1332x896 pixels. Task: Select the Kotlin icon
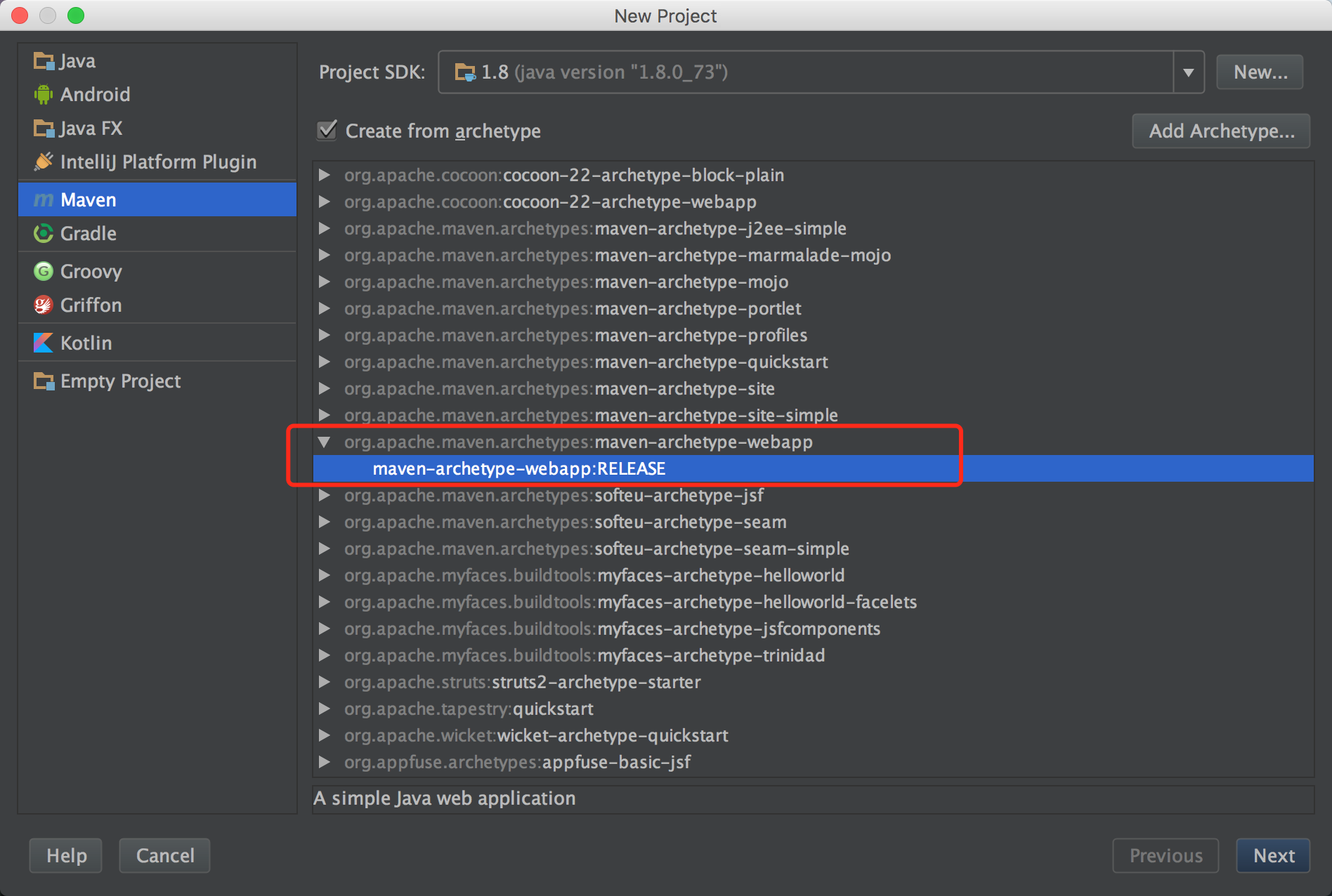coord(44,343)
